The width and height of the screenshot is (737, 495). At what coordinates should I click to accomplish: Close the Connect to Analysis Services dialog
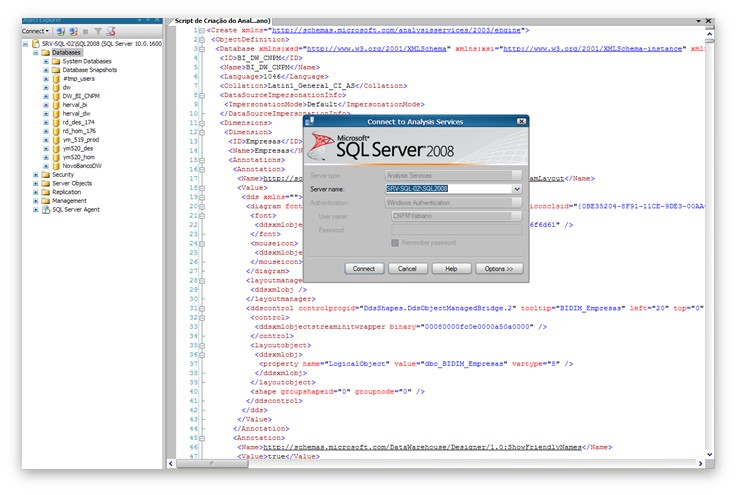coord(521,121)
